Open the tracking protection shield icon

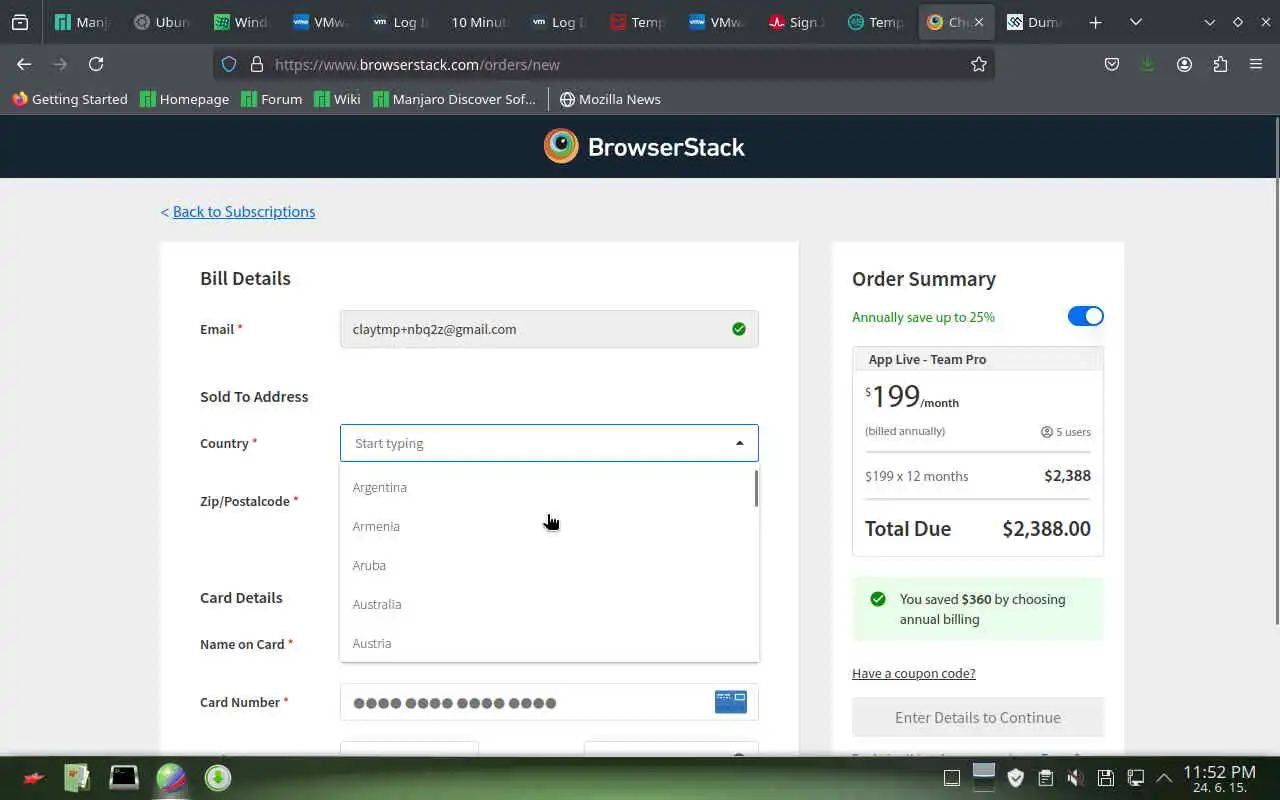pyautogui.click(x=229, y=64)
